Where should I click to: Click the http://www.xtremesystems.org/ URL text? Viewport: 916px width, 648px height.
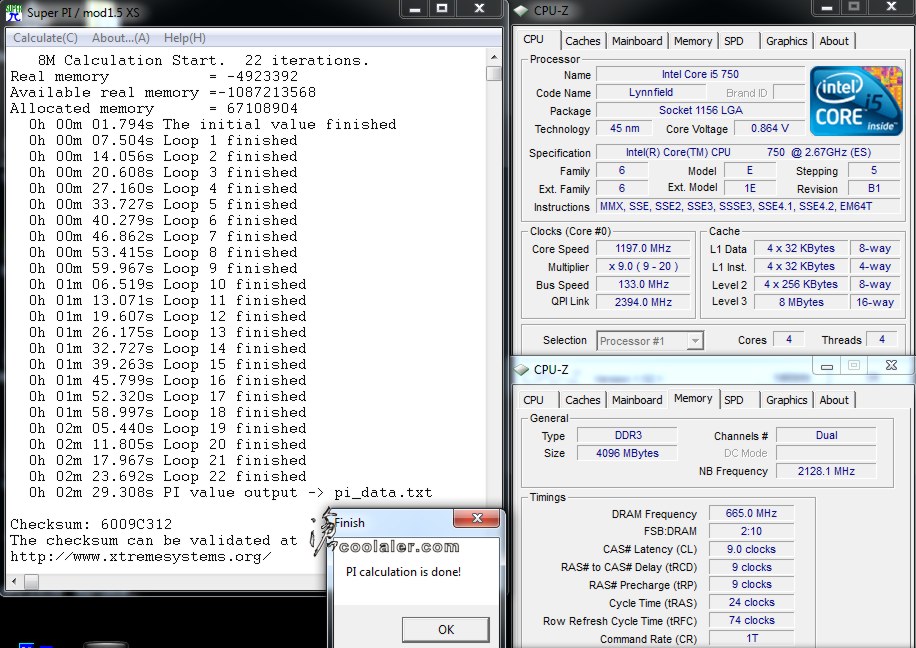point(140,556)
